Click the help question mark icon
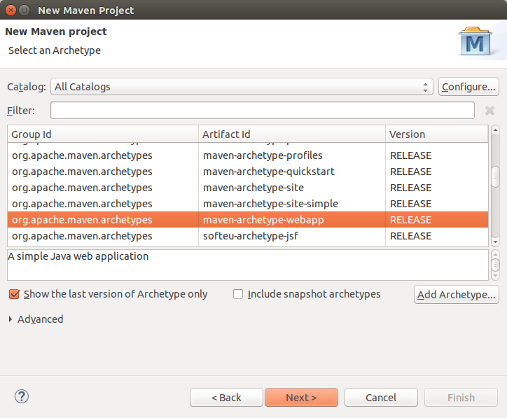The width and height of the screenshot is (507, 418). tap(22, 396)
